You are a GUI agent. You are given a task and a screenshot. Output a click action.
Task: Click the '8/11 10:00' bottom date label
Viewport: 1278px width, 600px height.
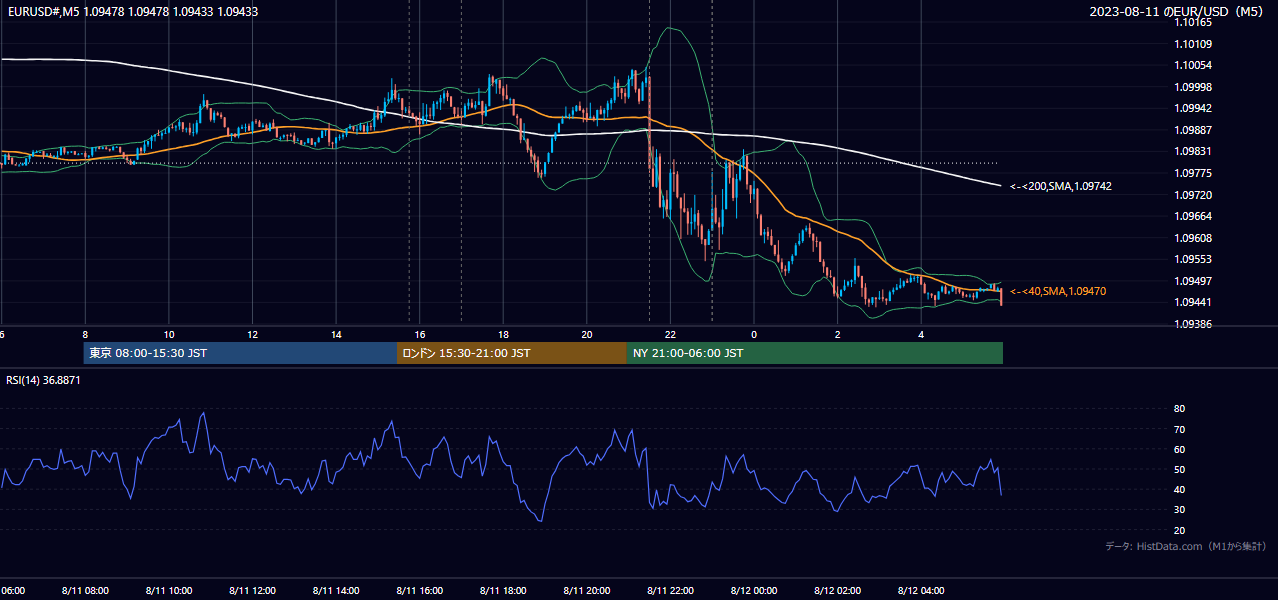point(169,590)
